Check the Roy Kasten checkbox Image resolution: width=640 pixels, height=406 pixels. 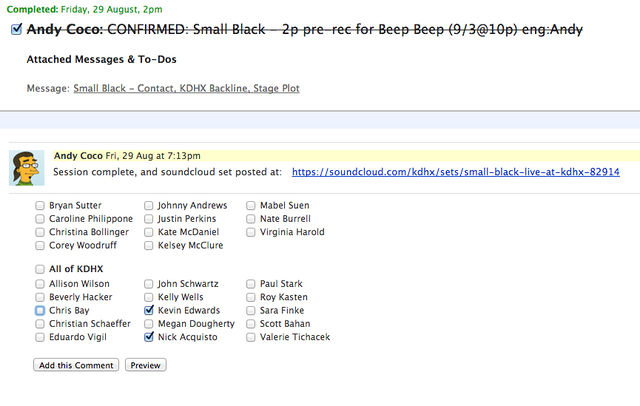[251, 298]
